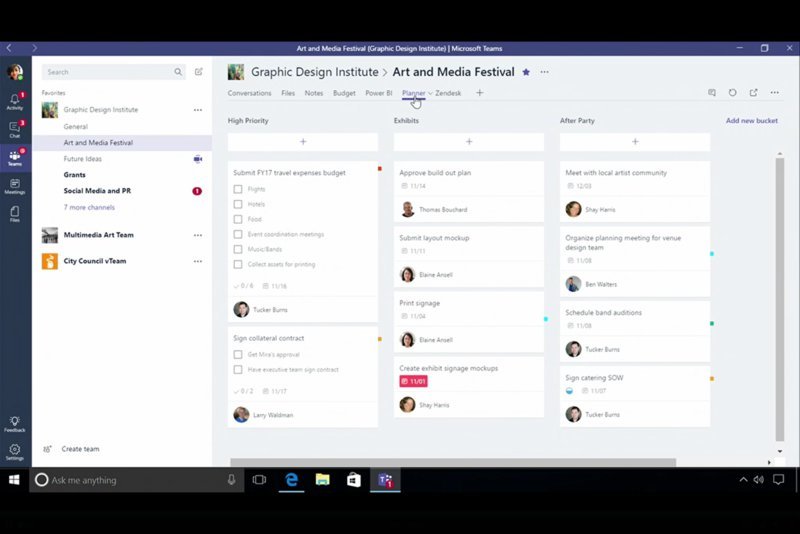
Task: Click the horizontal scrollbar under the board
Action: coord(452,462)
